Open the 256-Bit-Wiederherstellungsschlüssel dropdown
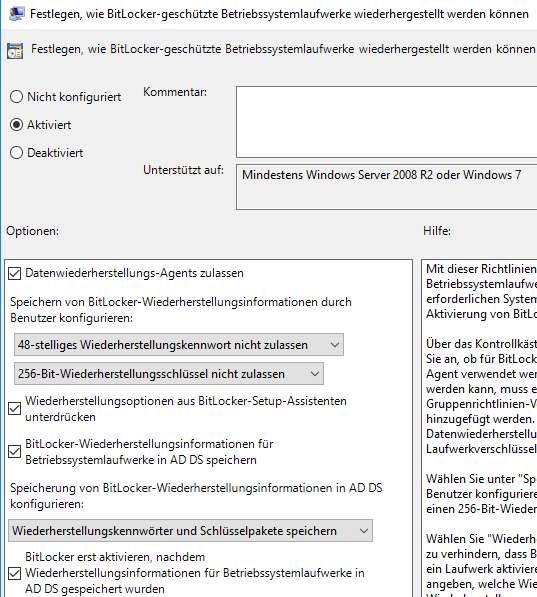The image size is (537, 597). 169,374
